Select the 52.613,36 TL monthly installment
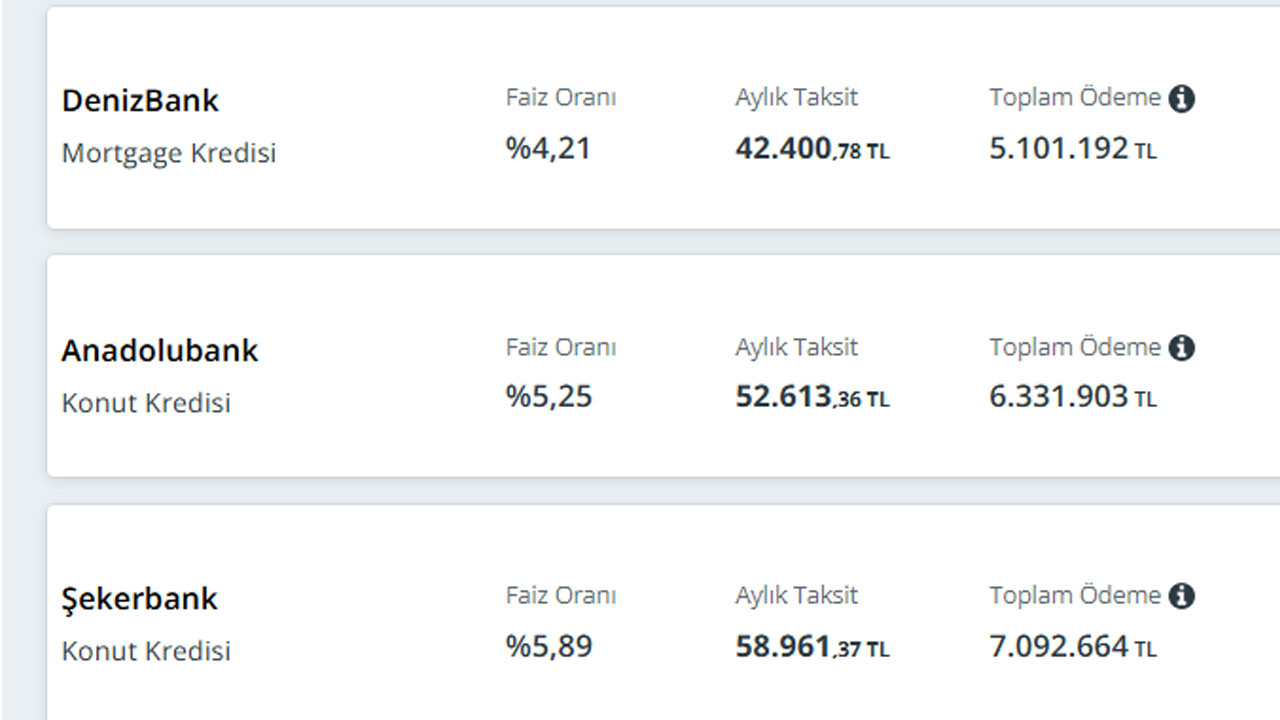Viewport: 1280px width, 720px height. [811, 398]
